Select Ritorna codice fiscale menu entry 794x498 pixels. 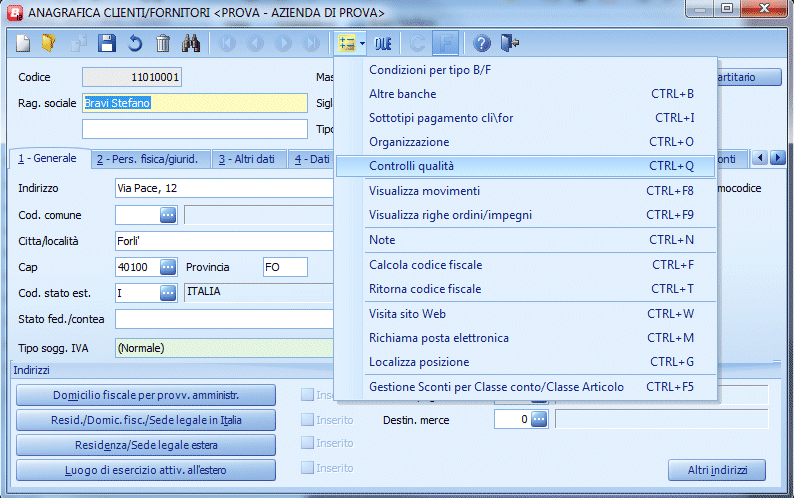[525, 289]
